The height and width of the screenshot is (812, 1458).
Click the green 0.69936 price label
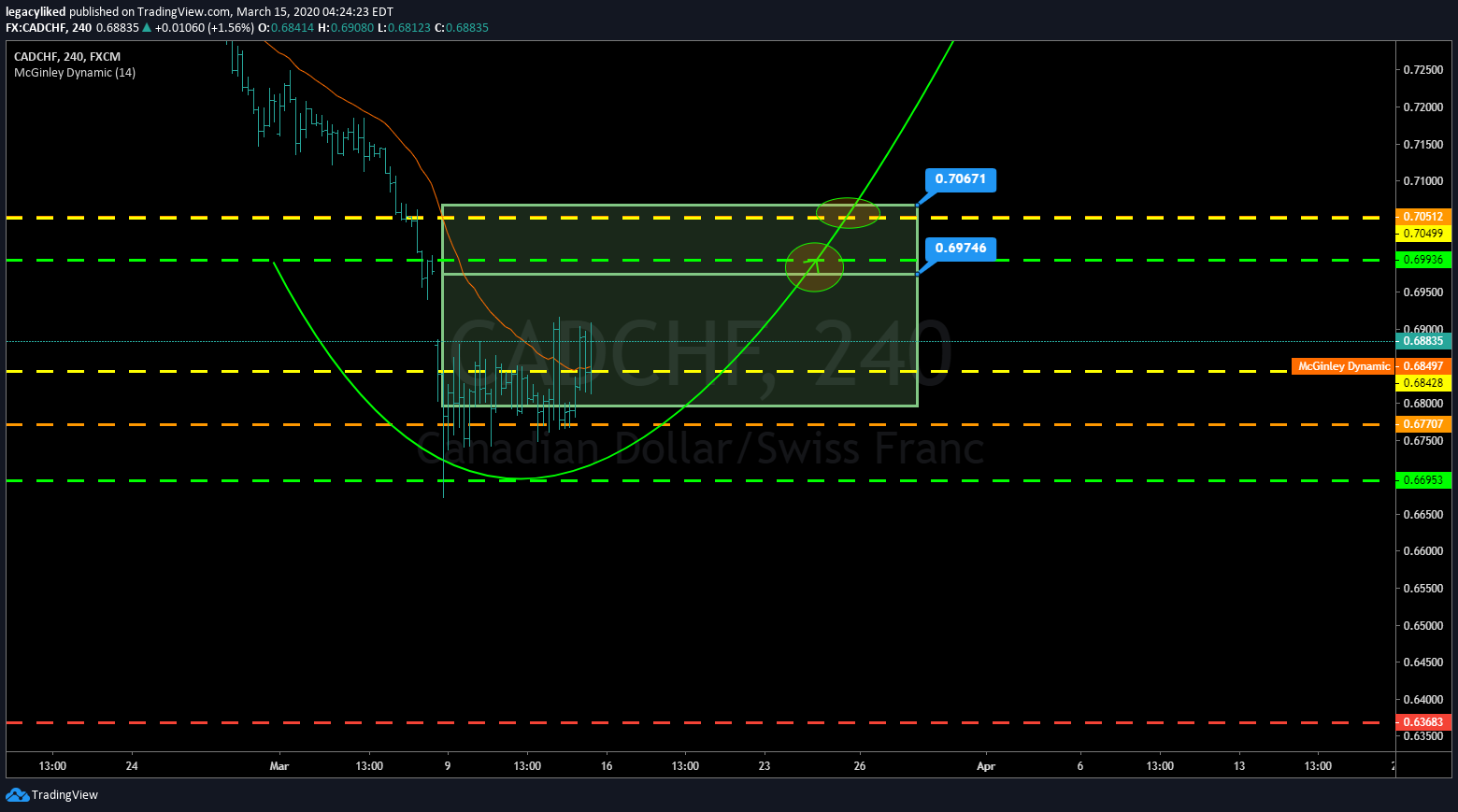coord(1422,260)
